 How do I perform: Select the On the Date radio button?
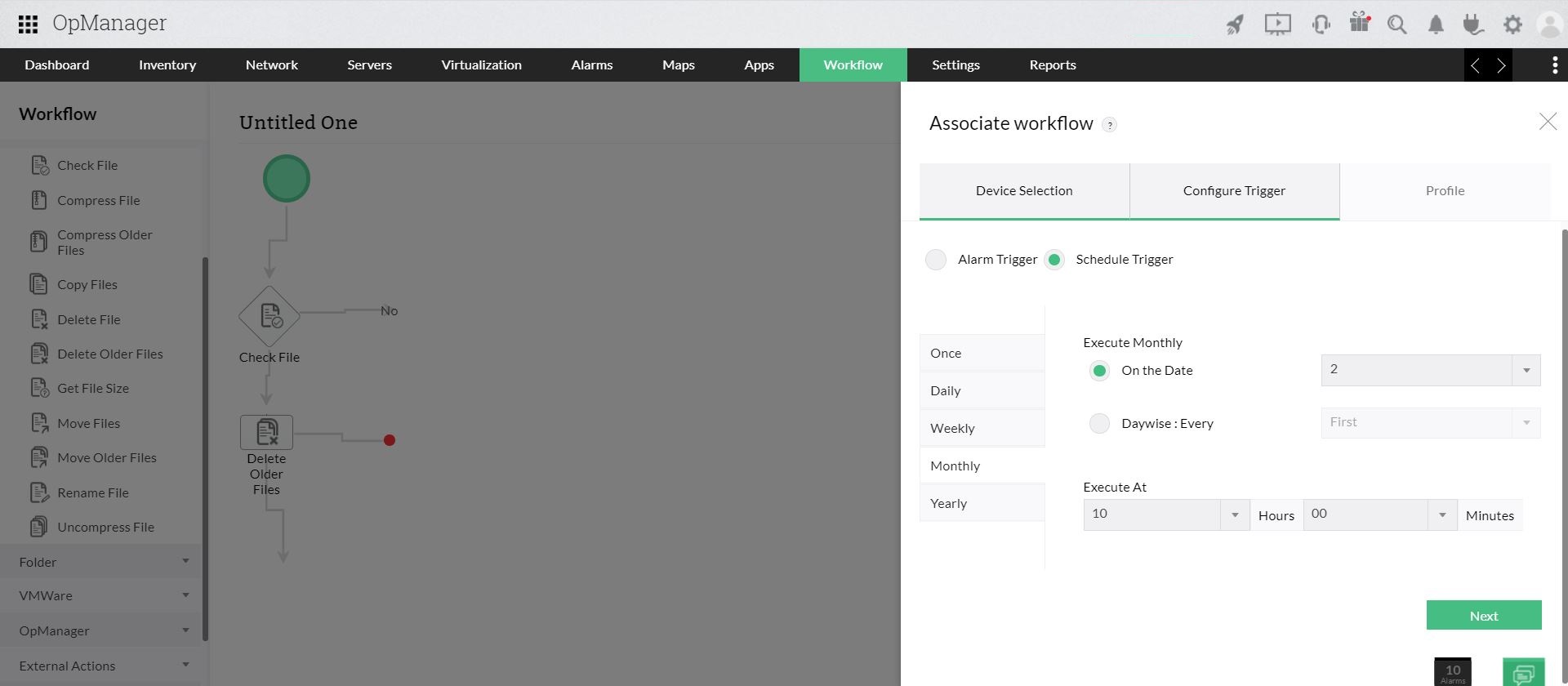(1100, 371)
